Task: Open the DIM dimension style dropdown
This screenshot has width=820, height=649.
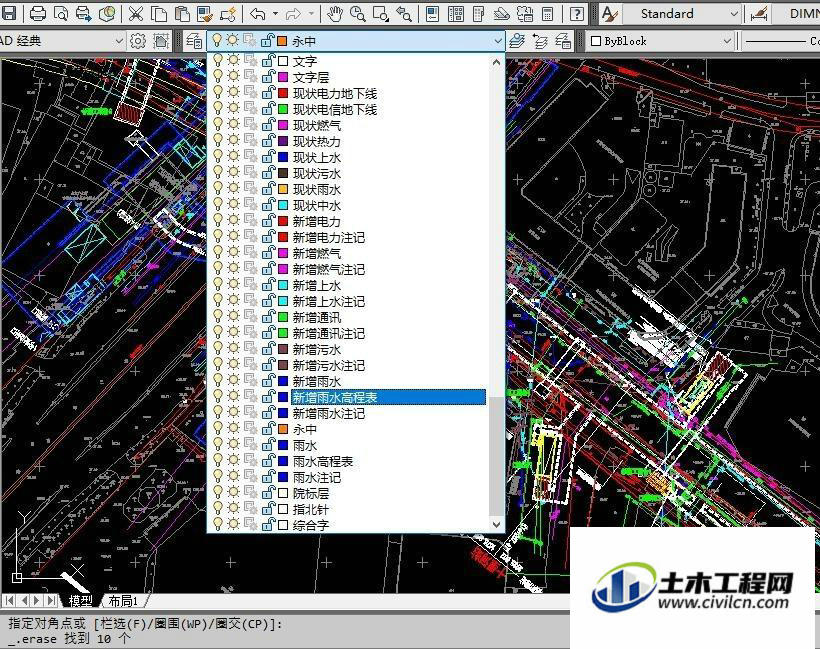Action: (796, 14)
